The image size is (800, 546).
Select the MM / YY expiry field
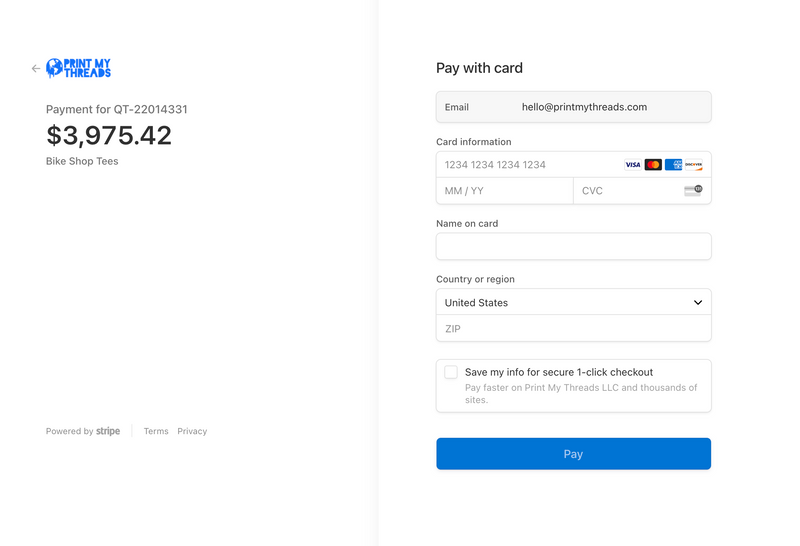[x=504, y=190]
